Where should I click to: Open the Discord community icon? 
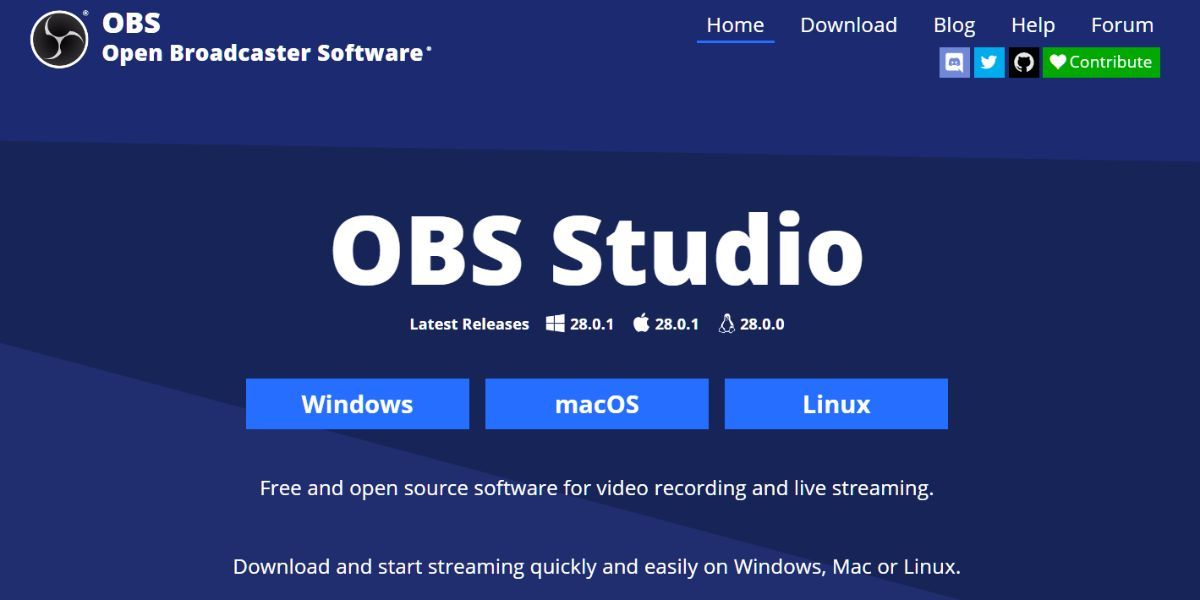click(953, 62)
